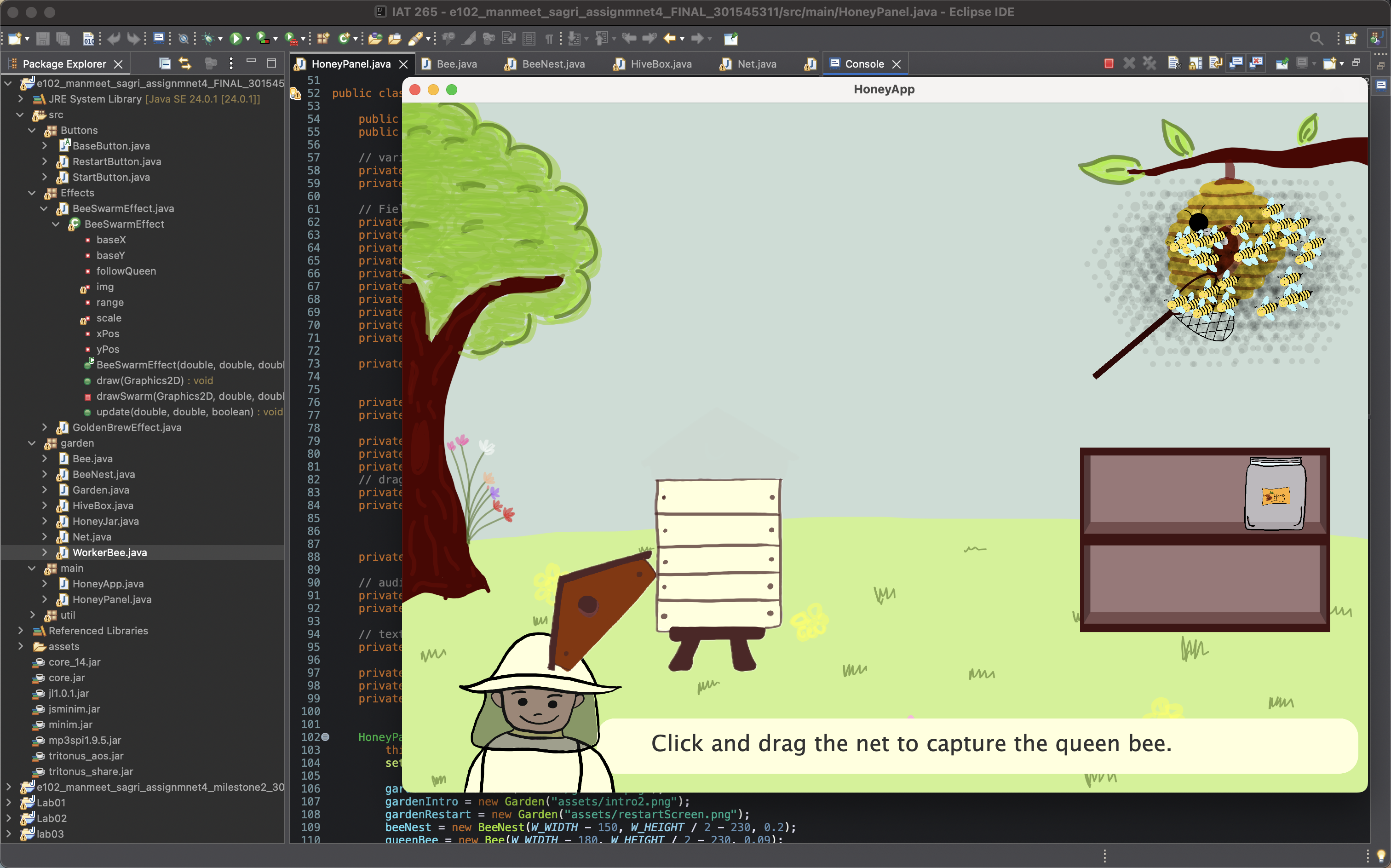Image resolution: width=1391 pixels, height=868 pixels.
Task: Create a new Java class with the toolbar icon
Action: 345,39
